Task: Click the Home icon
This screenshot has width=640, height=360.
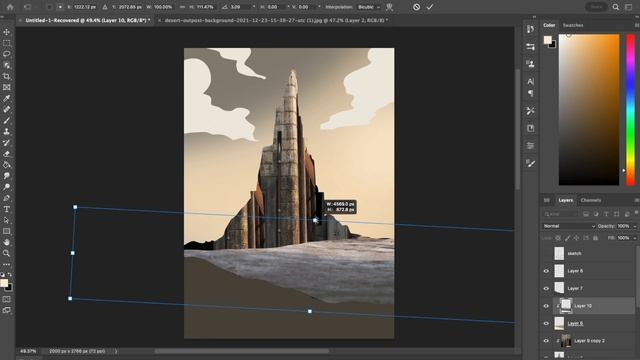Action: pyautogui.click(x=10, y=7)
